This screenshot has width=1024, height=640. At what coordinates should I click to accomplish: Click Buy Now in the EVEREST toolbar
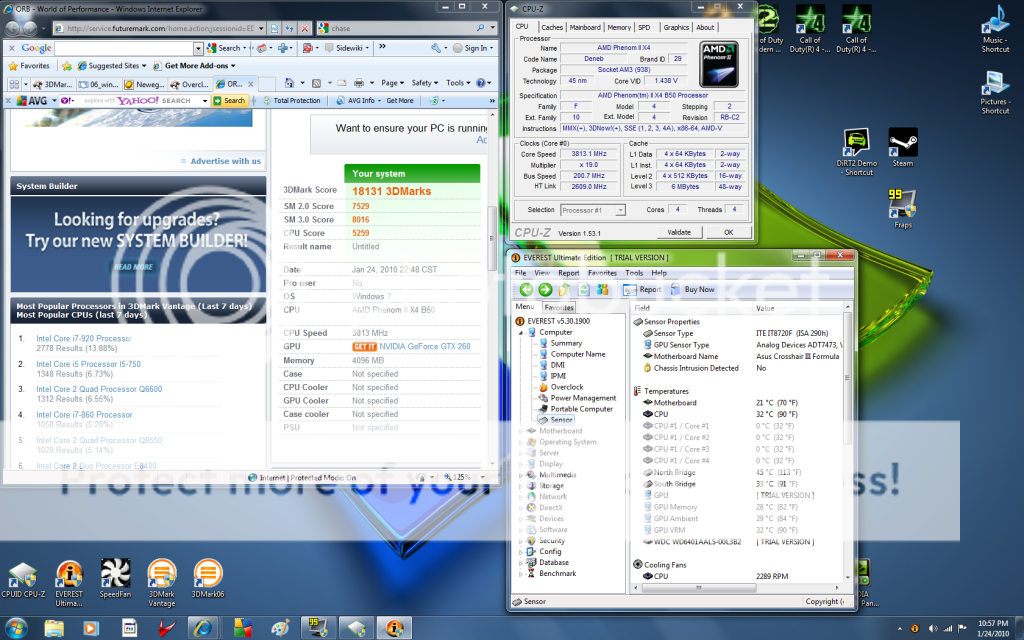(x=692, y=289)
